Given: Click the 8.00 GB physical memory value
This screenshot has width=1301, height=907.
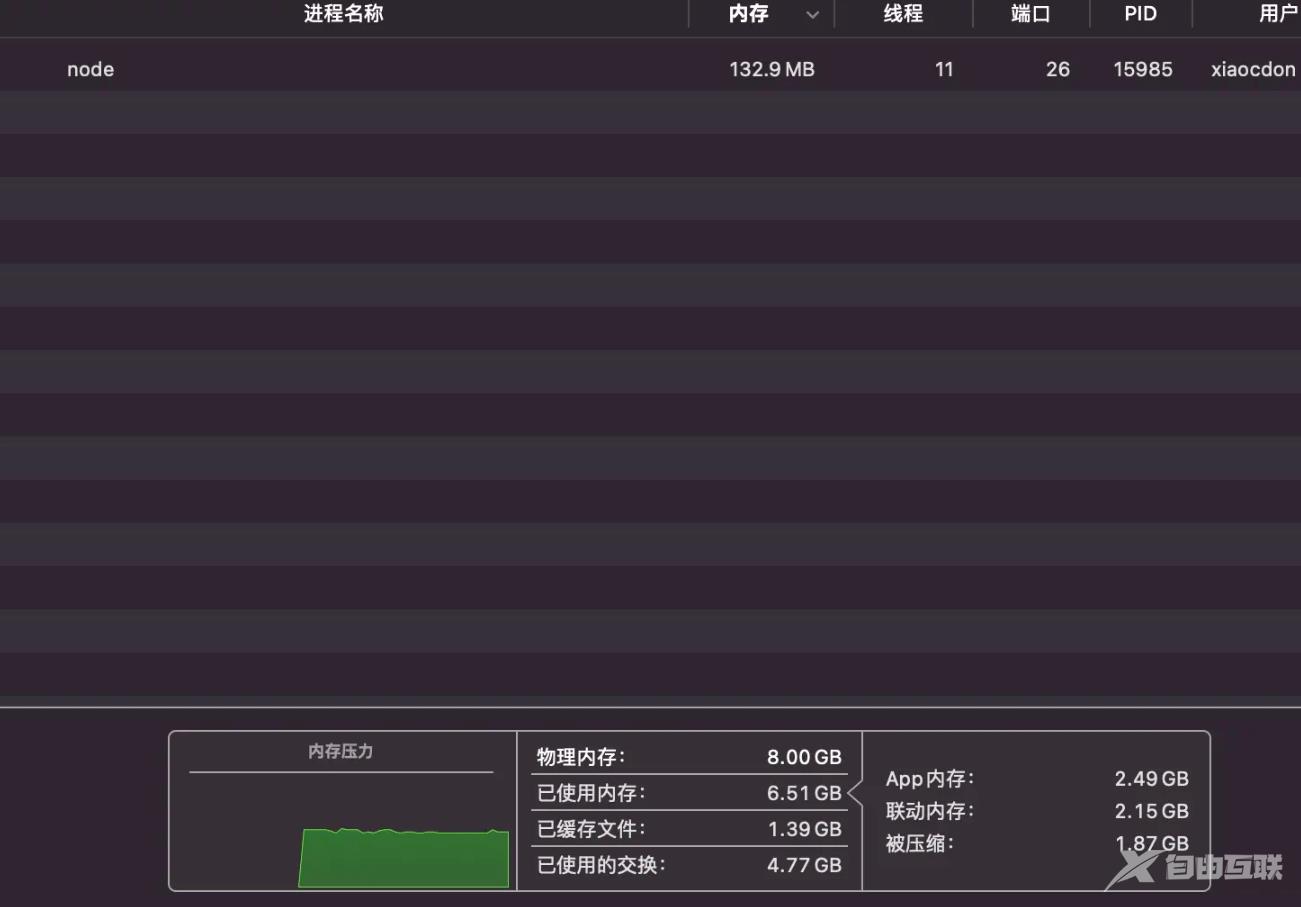Looking at the screenshot, I should tap(804, 757).
